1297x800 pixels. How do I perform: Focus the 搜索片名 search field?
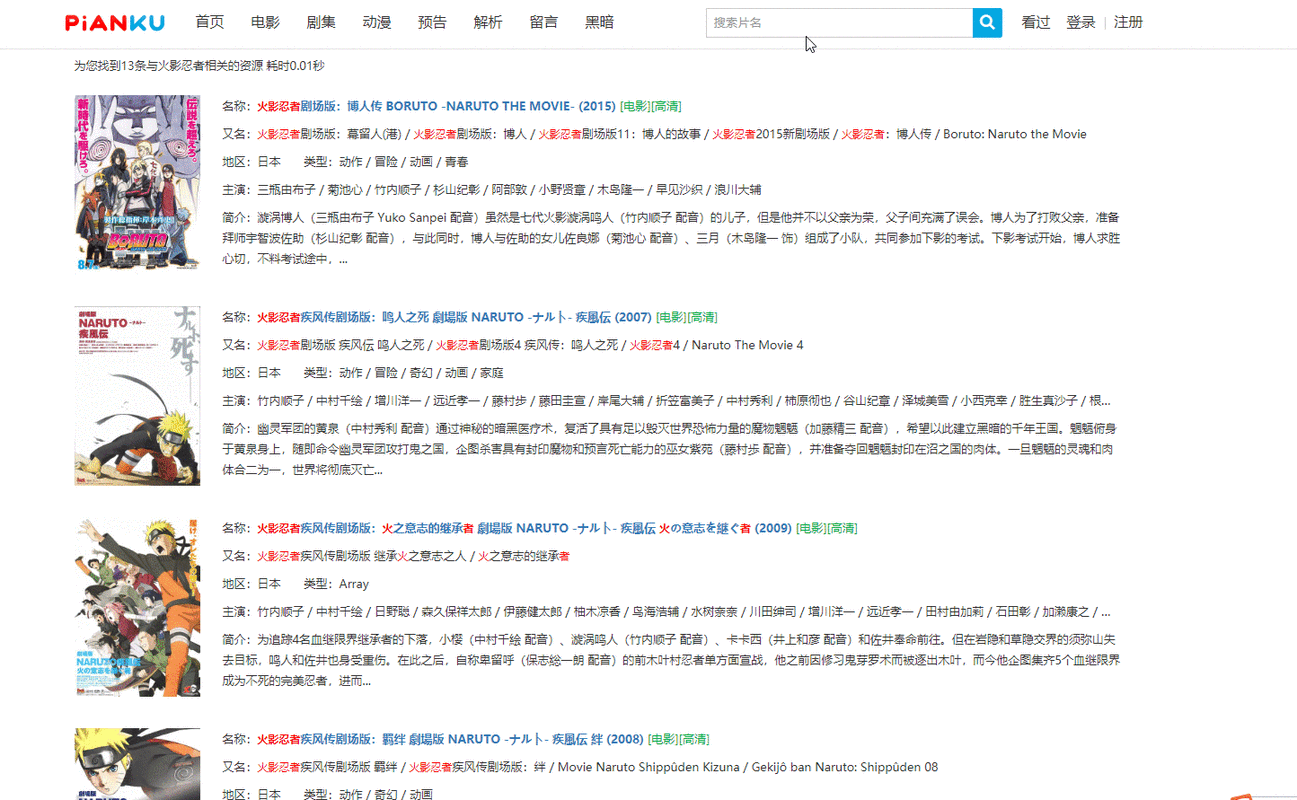tap(839, 22)
